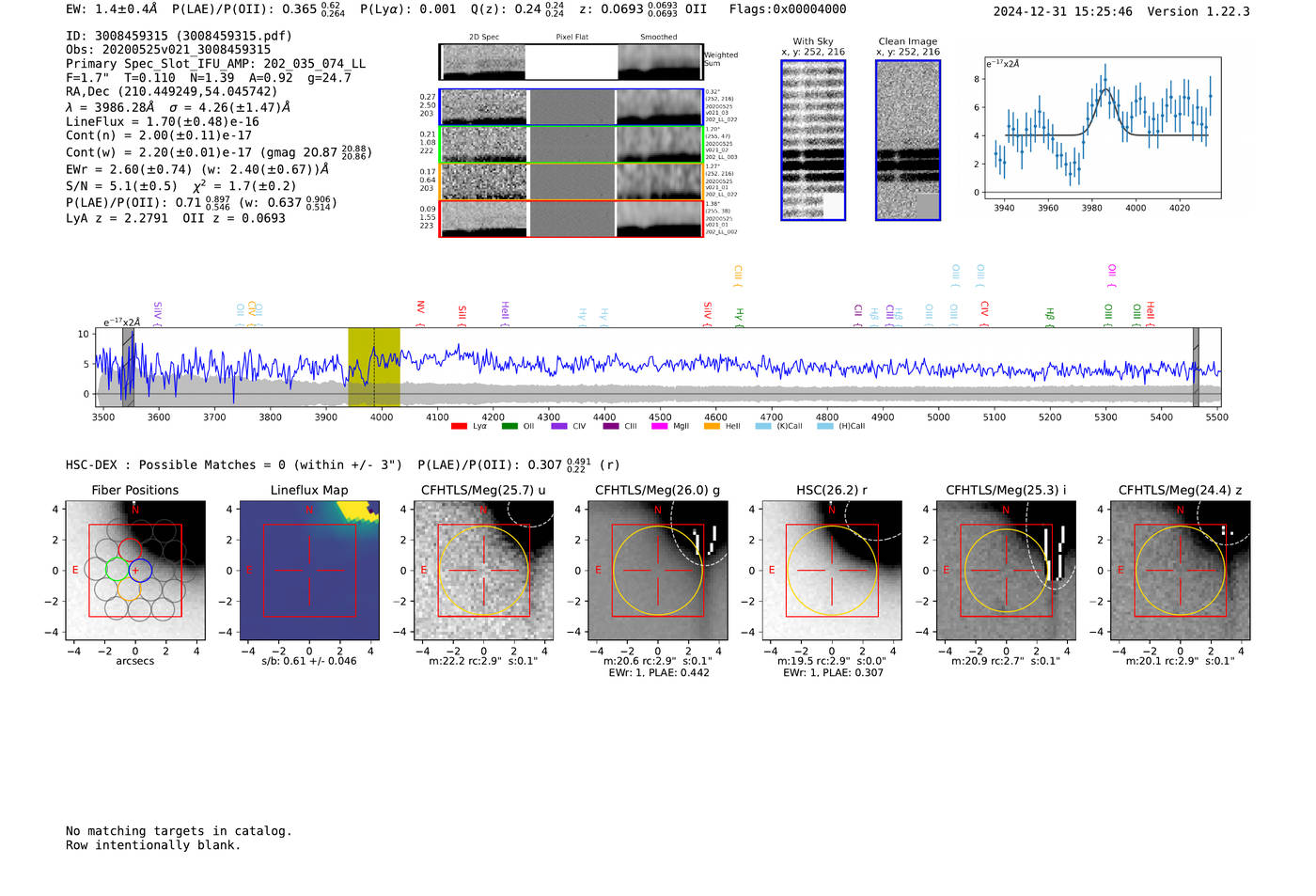Click the '2D Spec' column header
1316x896 pixels.
484,38
